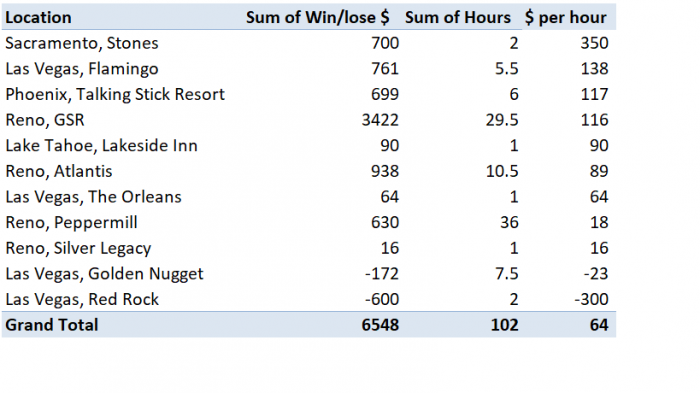This screenshot has height=393, width=700.
Task: Select the Reno, Silver Legacy cell
Action: [x=78, y=248]
